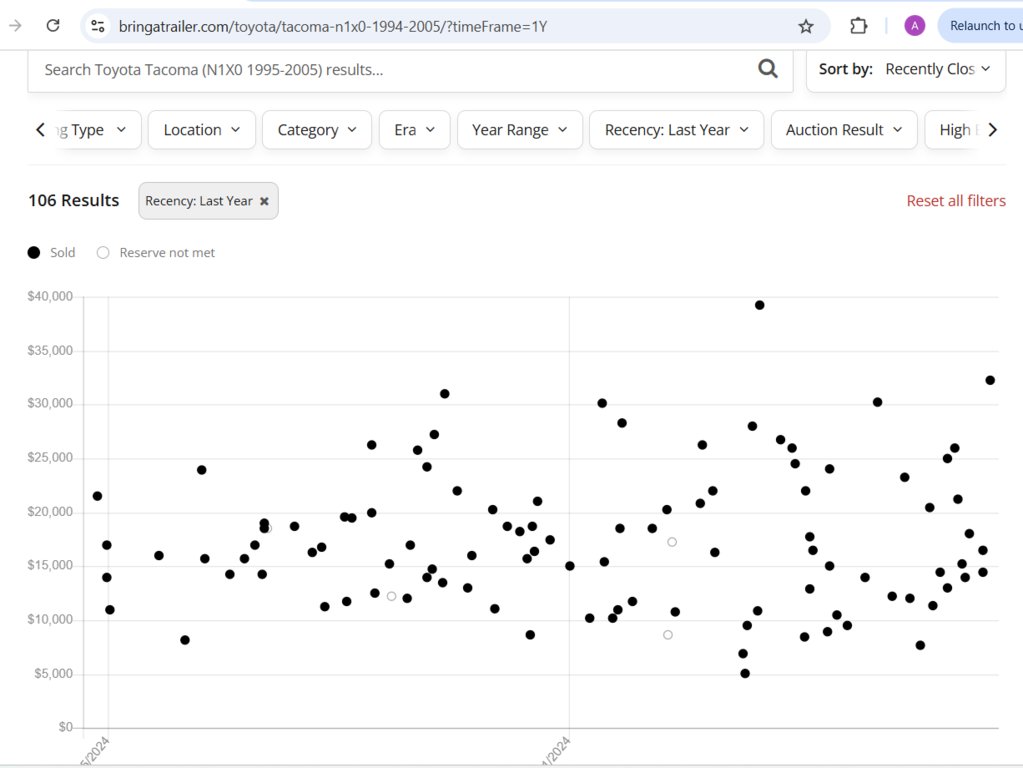Click the search magnifier icon

click(x=768, y=69)
